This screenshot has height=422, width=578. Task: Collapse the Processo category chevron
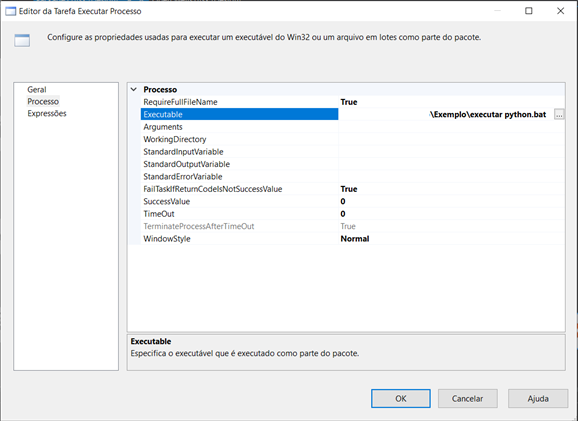point(134,90)
